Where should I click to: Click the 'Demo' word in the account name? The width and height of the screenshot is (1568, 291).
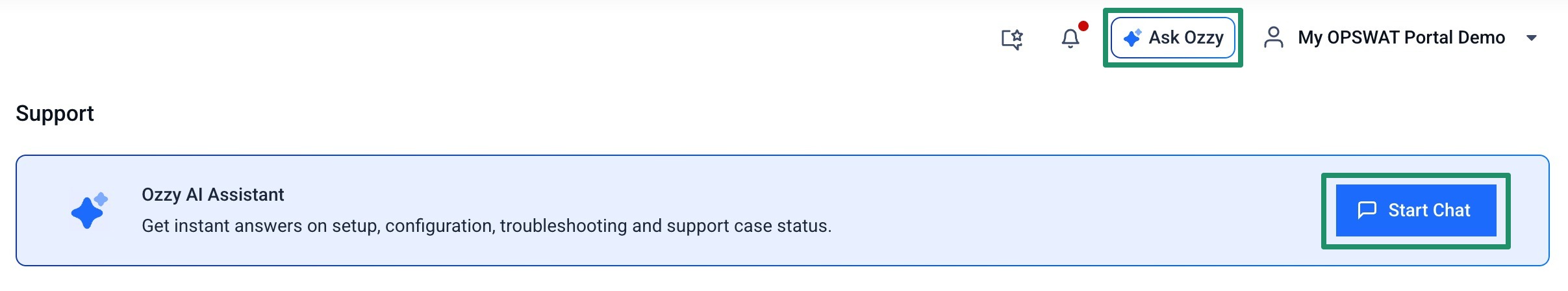tap(1481, 38)
